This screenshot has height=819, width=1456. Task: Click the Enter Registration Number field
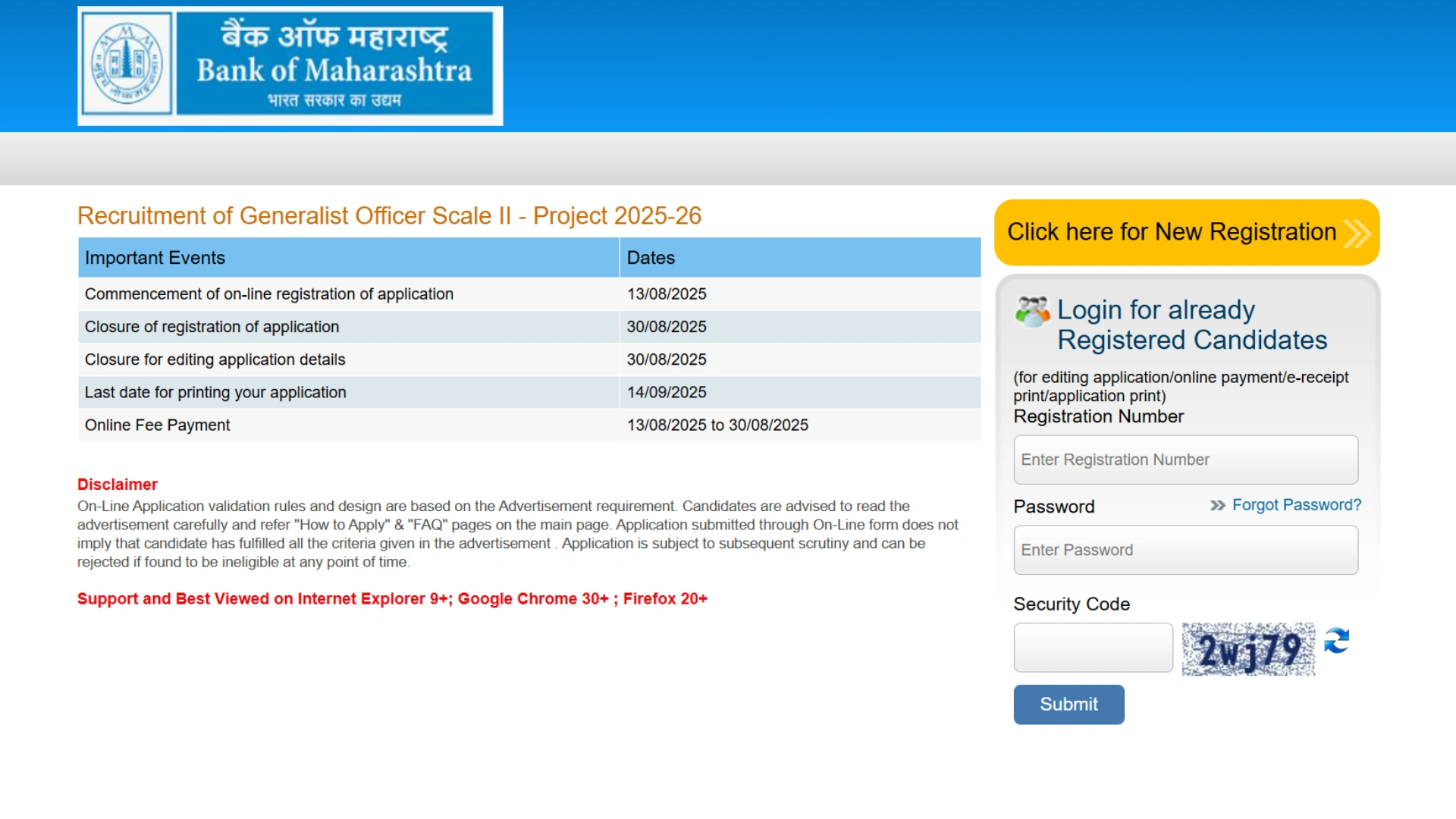tap(1185, 460)
